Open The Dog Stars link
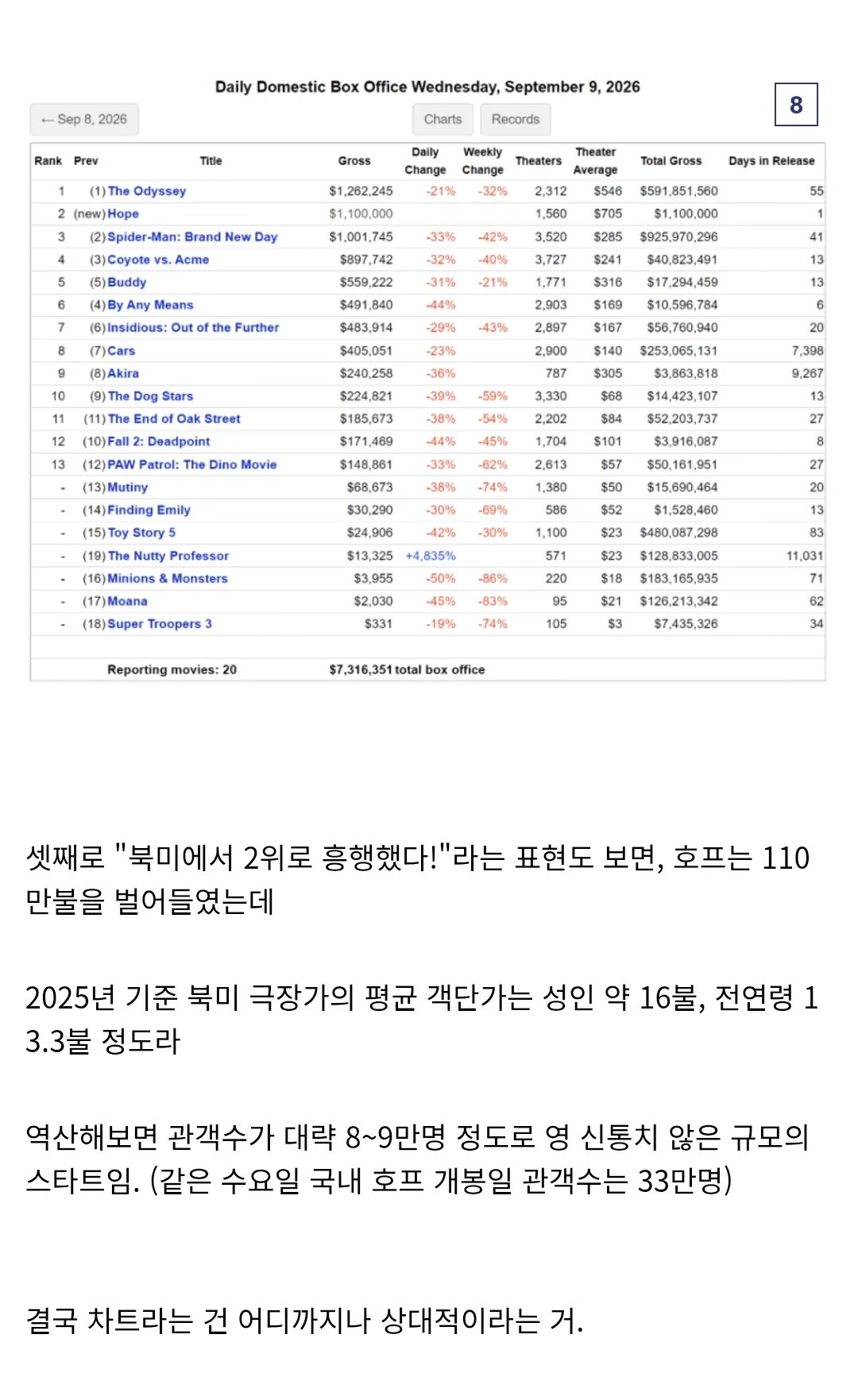Image resolution: width=858 pixels, height=1400 pixels. pyautogui.click(x=150, y=396)
